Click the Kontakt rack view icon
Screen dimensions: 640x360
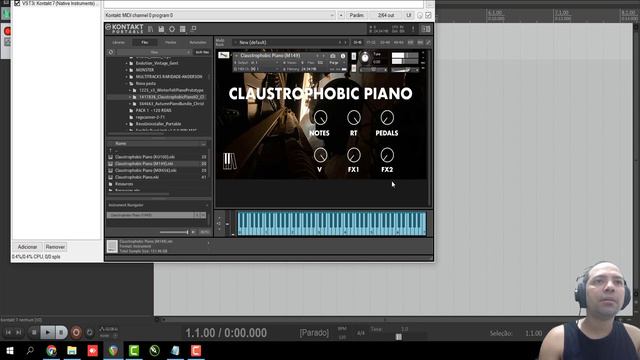click(182, 29)
